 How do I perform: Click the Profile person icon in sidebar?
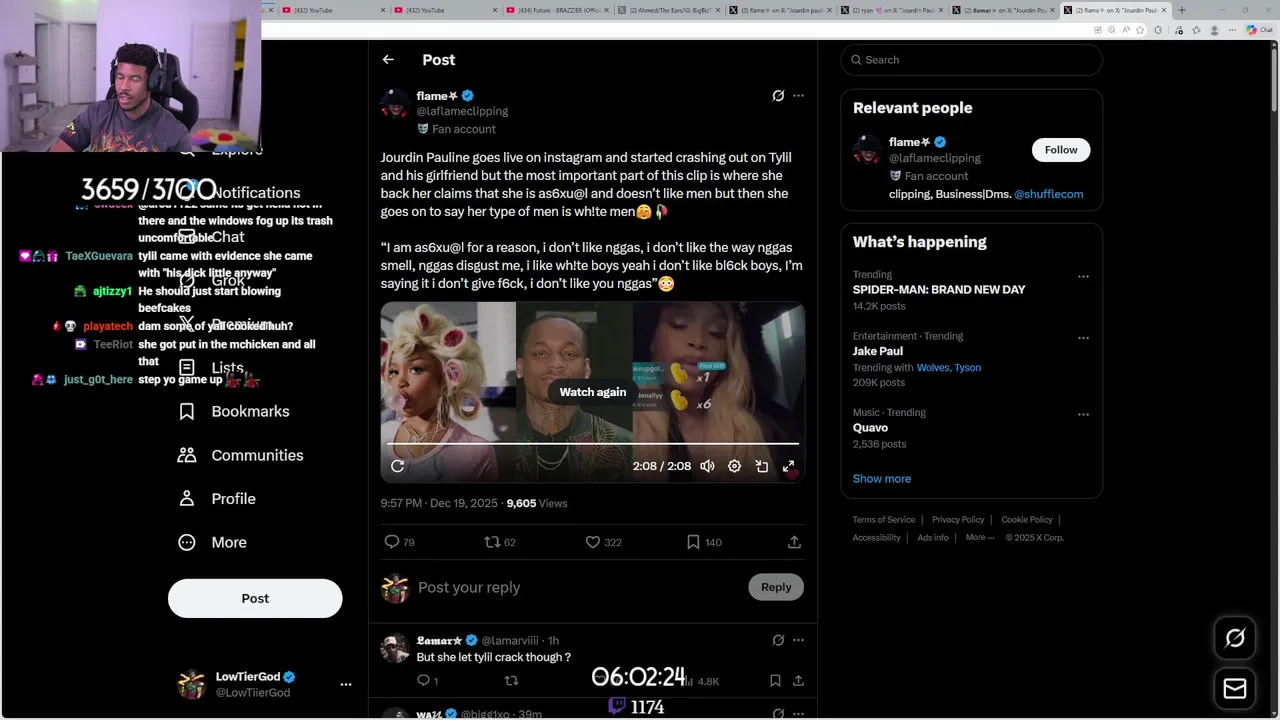point(187,499)
